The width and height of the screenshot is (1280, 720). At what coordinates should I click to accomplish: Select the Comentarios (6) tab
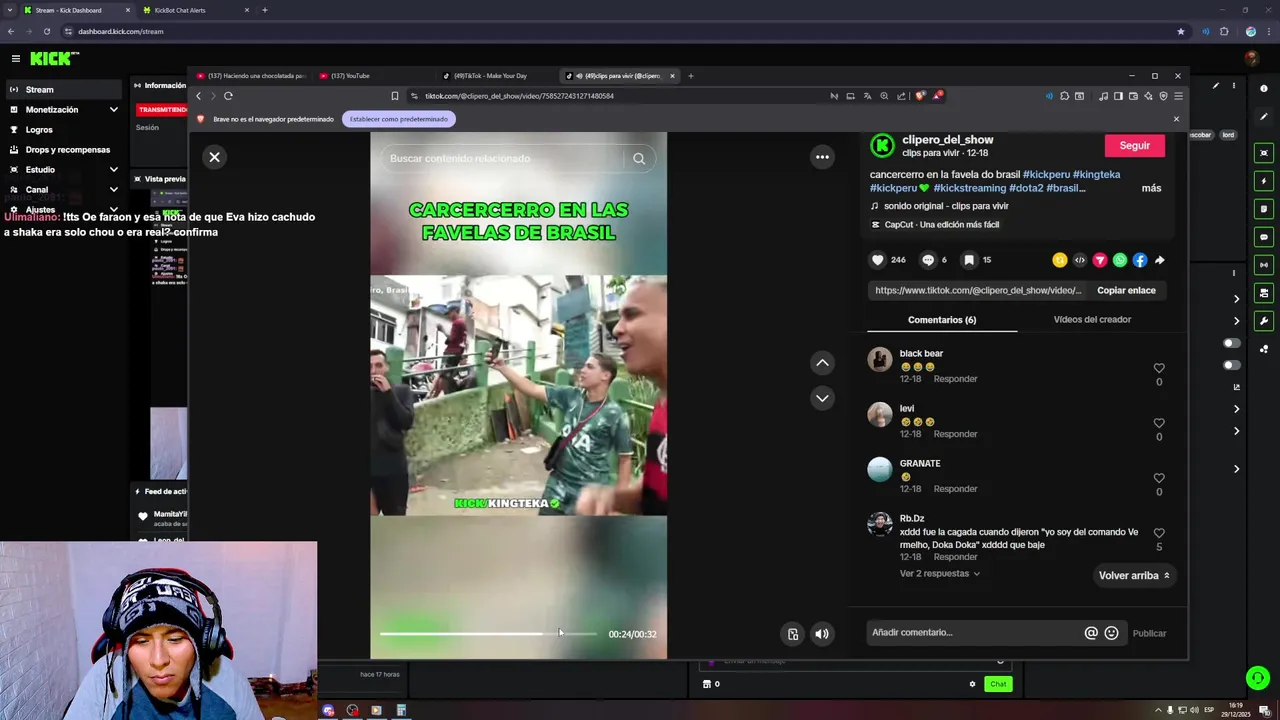tap(942, 320)
